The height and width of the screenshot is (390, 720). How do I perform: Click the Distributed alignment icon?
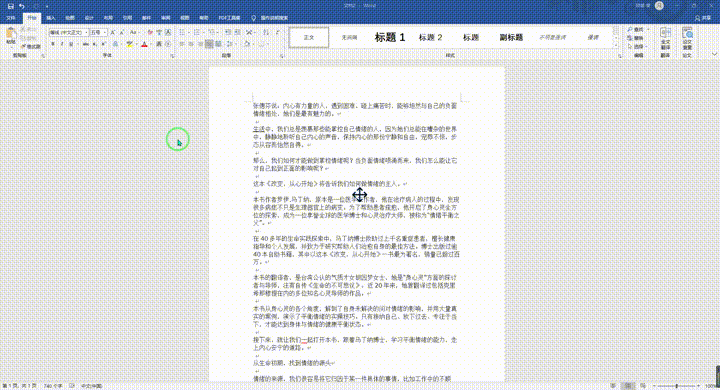point(218,44)
